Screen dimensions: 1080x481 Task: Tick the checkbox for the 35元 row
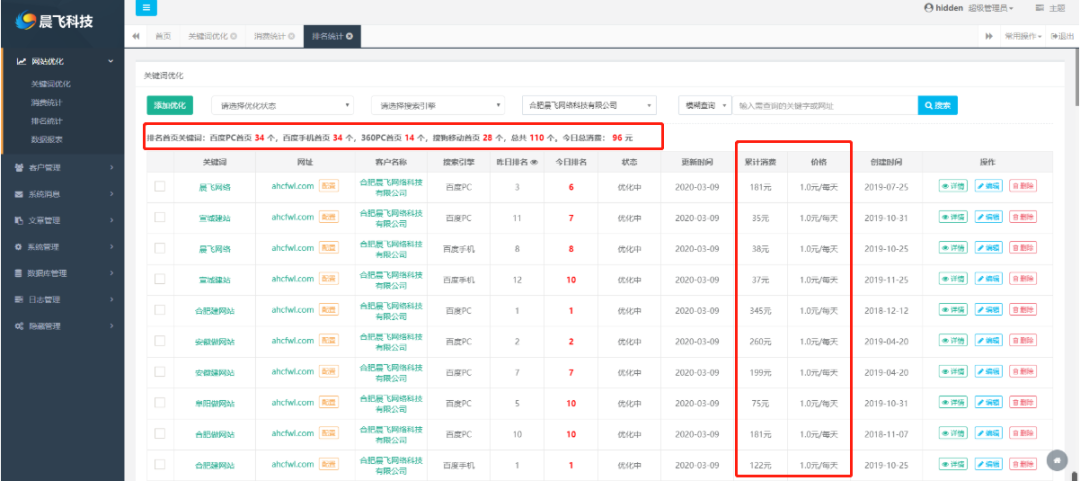tap(160, 217)
